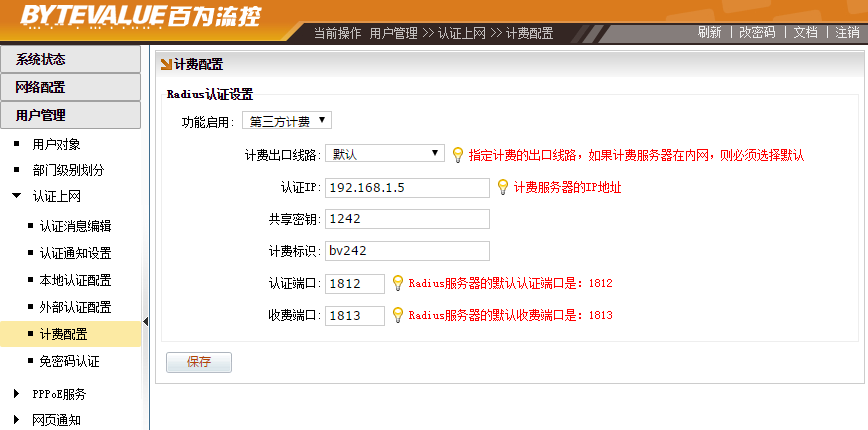Open the 功能启用 dropdown showing 第三方计费
The height and width of the screenshot is (430, 868).
click(x=287, y=121)
